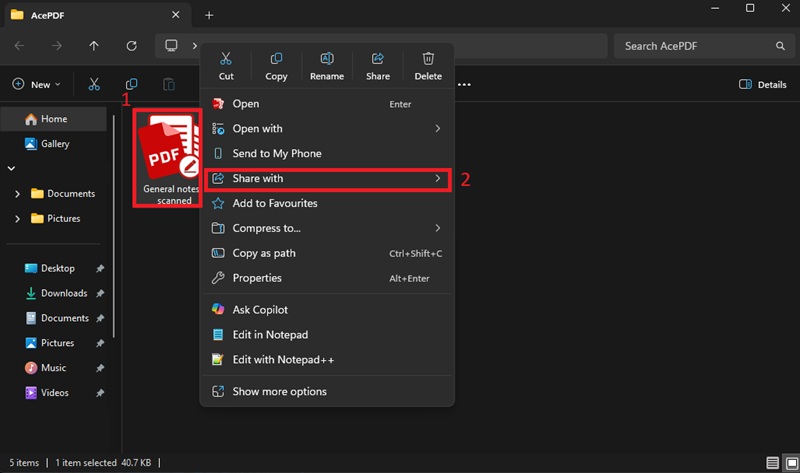Click the '5 items' status text
Image resolution: width=800 pixels, height=473 pixels.
tap(24, 463)
